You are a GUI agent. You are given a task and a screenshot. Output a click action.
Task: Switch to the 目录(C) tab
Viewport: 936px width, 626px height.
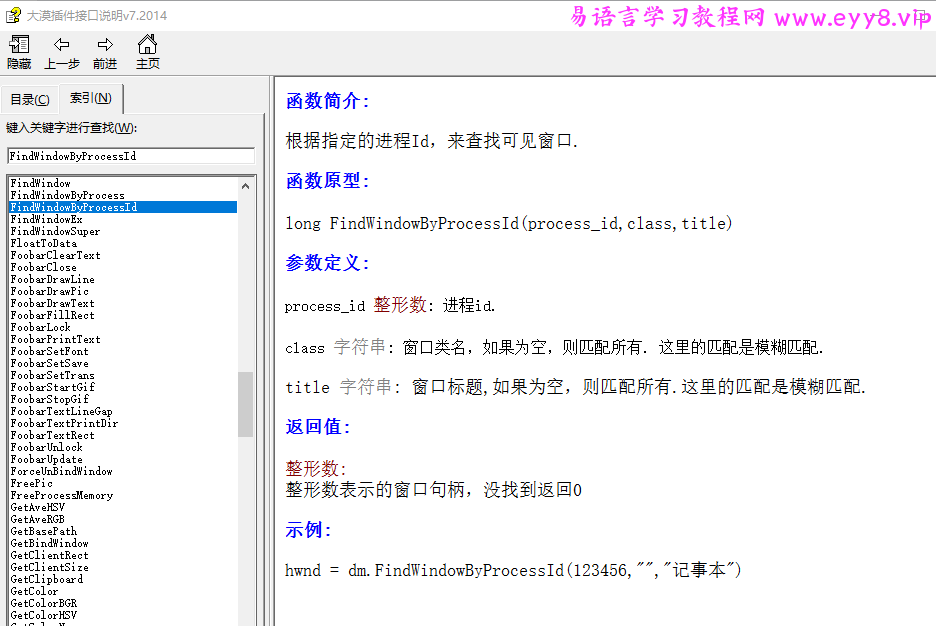[x=29, y=99]
